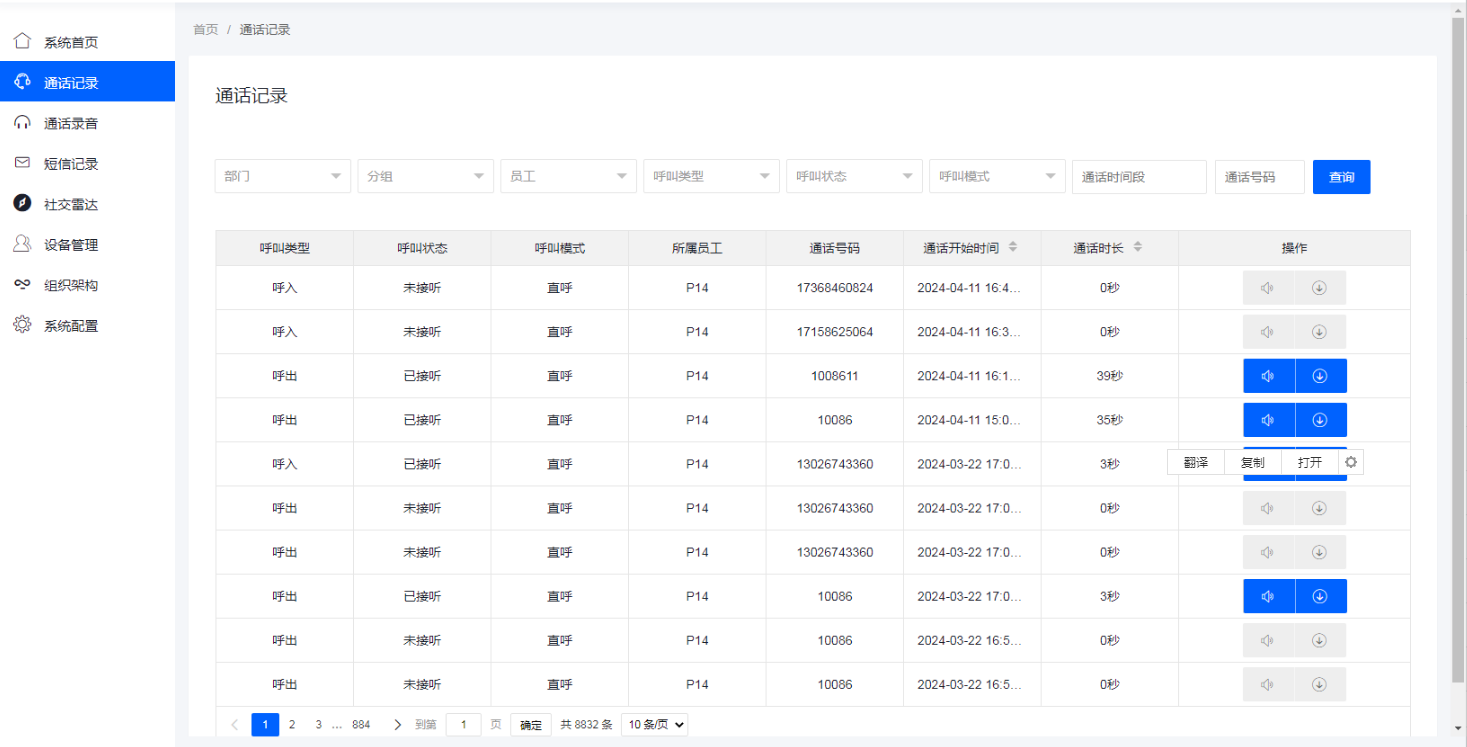Viewport: 1467px width, 747px height.
Task: Play the recording for the 1008611 call
Action: (x=1268, y=375)
